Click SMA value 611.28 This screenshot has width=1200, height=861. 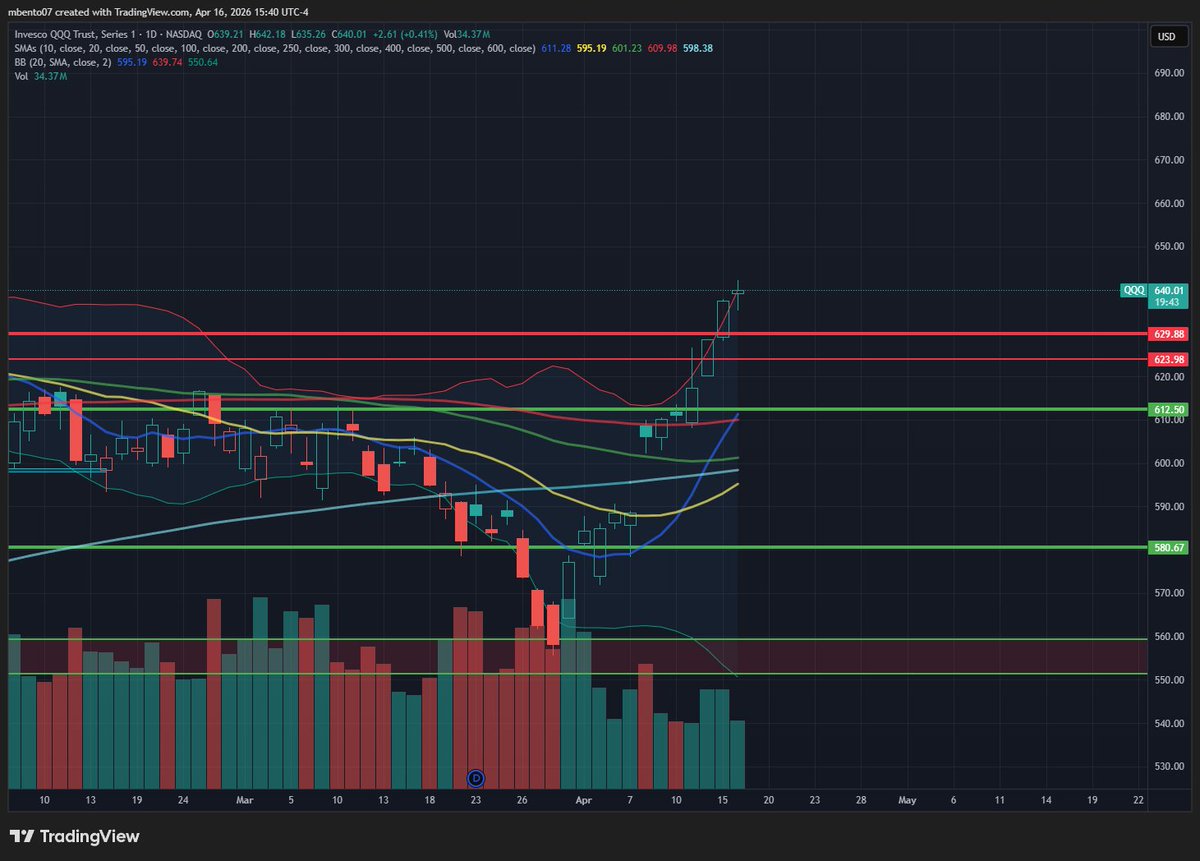tap(558, 48)
